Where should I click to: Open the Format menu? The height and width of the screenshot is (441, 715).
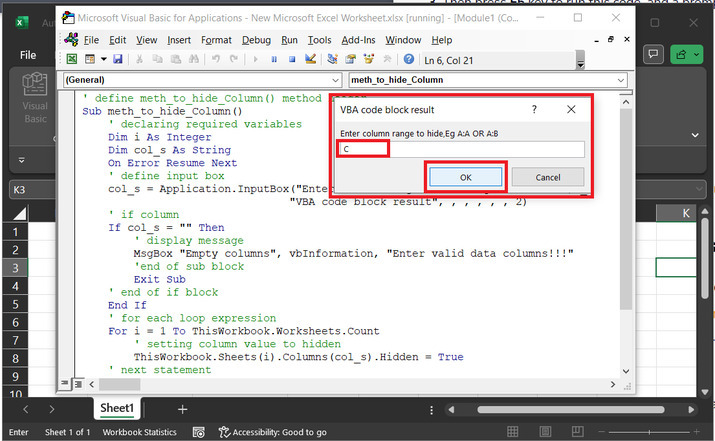point(216,40)
